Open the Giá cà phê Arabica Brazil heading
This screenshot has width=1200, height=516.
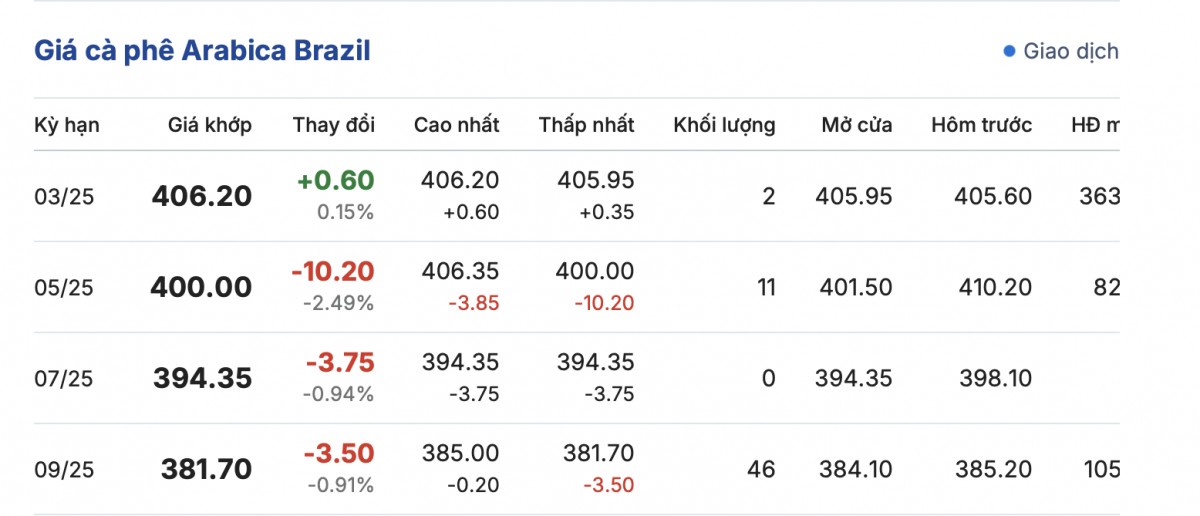tap(203, 51)
